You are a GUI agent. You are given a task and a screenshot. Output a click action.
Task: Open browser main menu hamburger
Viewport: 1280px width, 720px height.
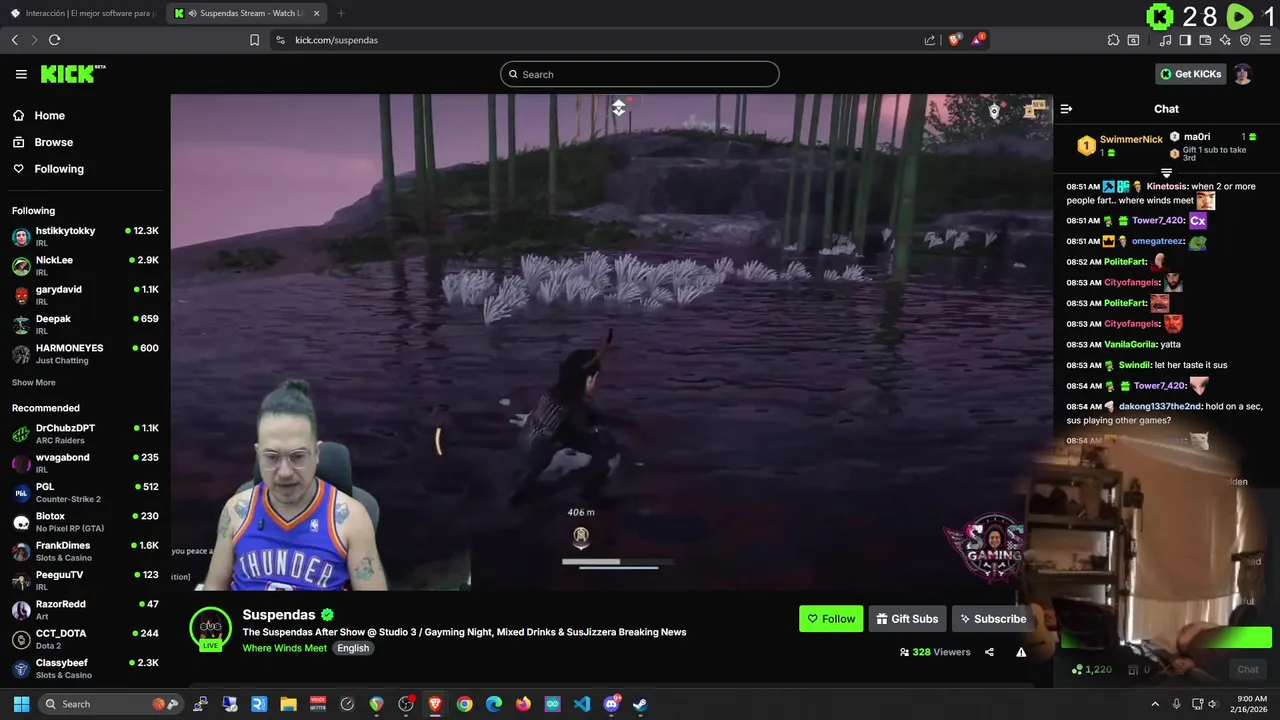[x=1265, y=40]
